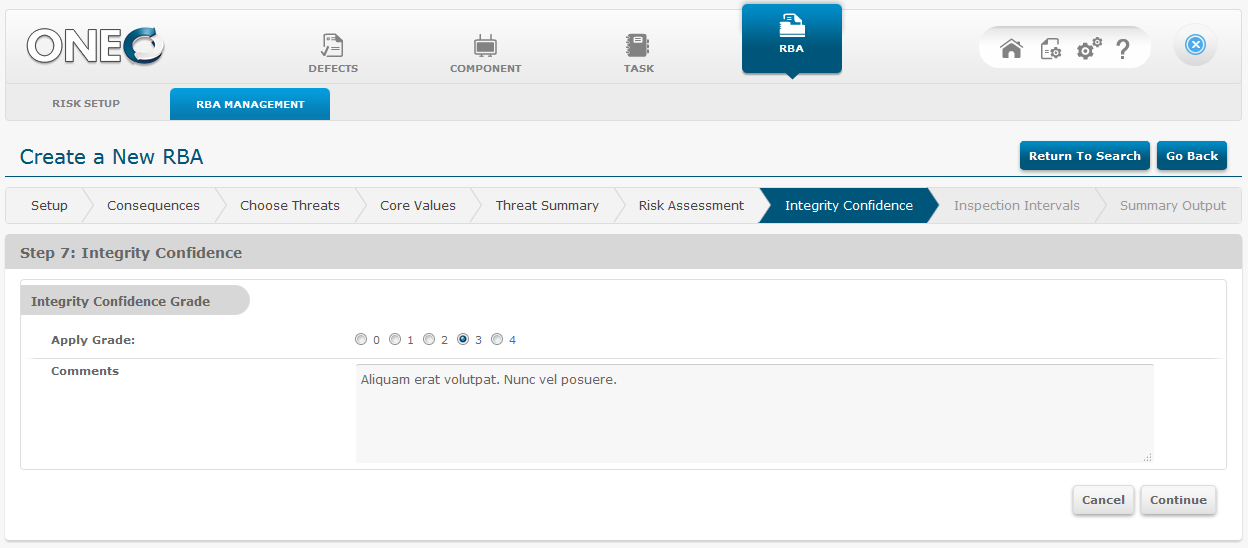Grab the Comments box resize handle

[x=1147, y=456]
